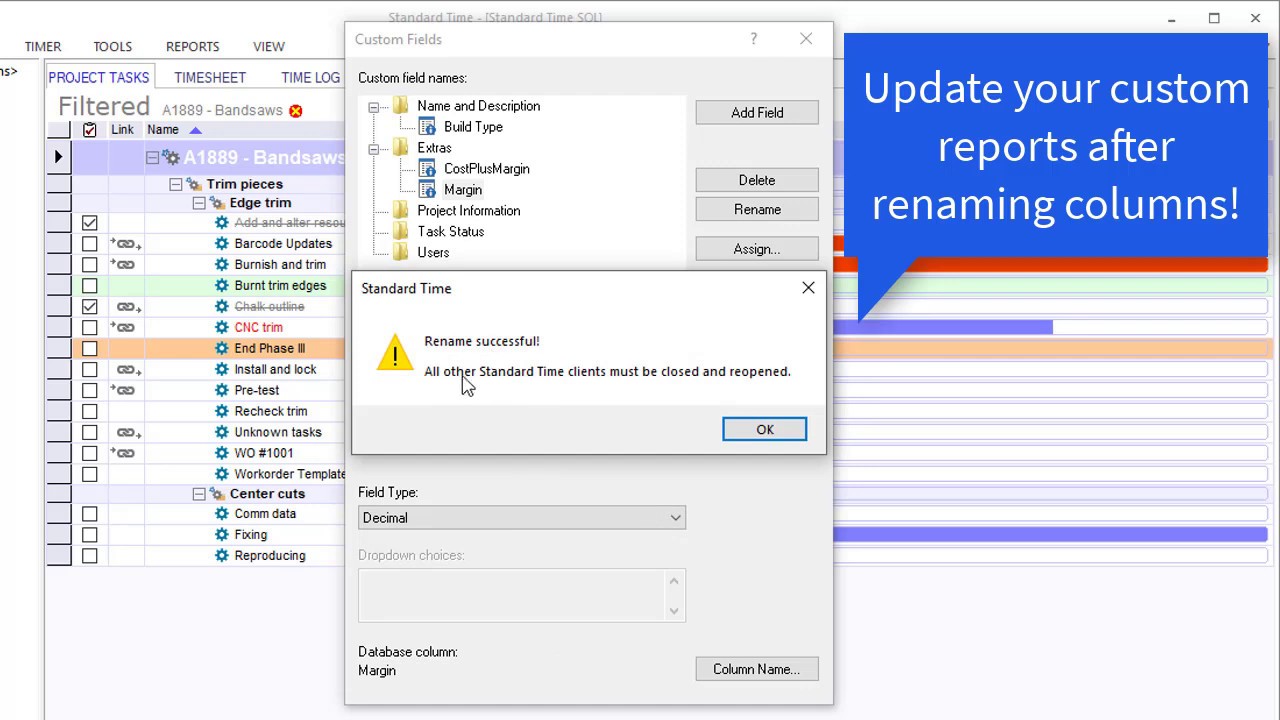
Task: Click the gear icon beside Burnt trim edges
Action: (222, 286)
